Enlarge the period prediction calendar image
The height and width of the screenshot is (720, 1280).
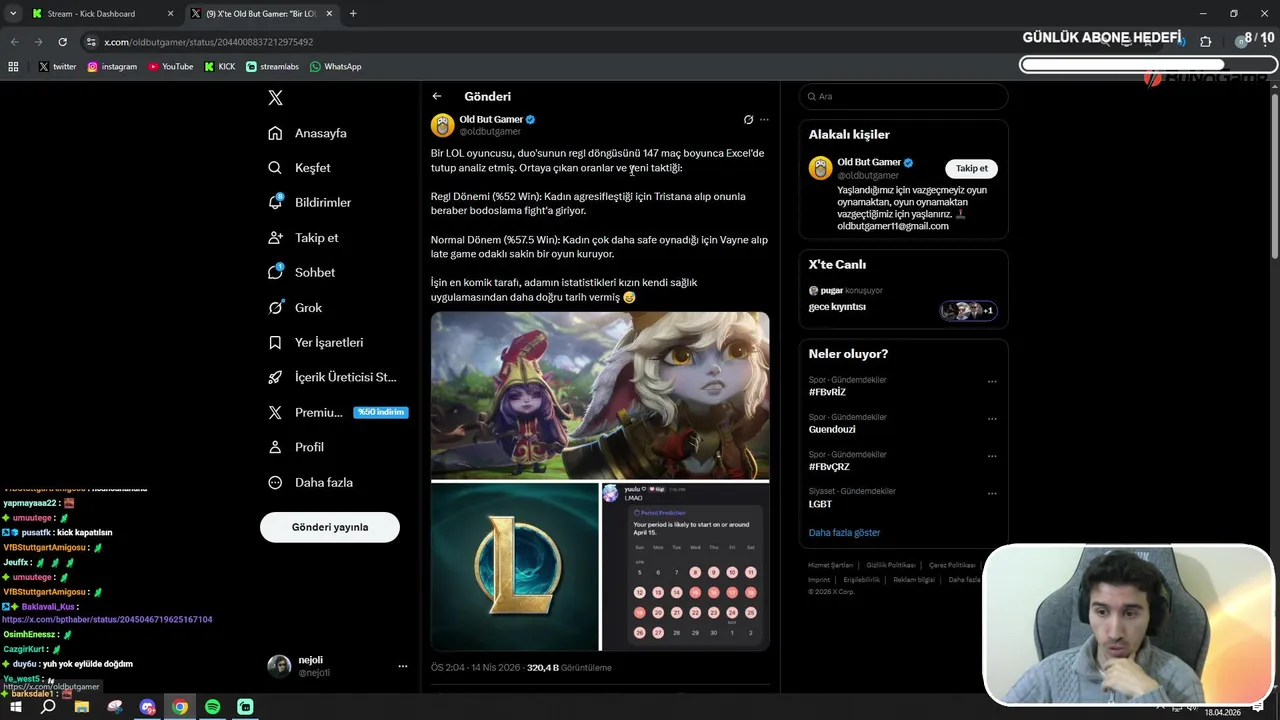[685, 567]
